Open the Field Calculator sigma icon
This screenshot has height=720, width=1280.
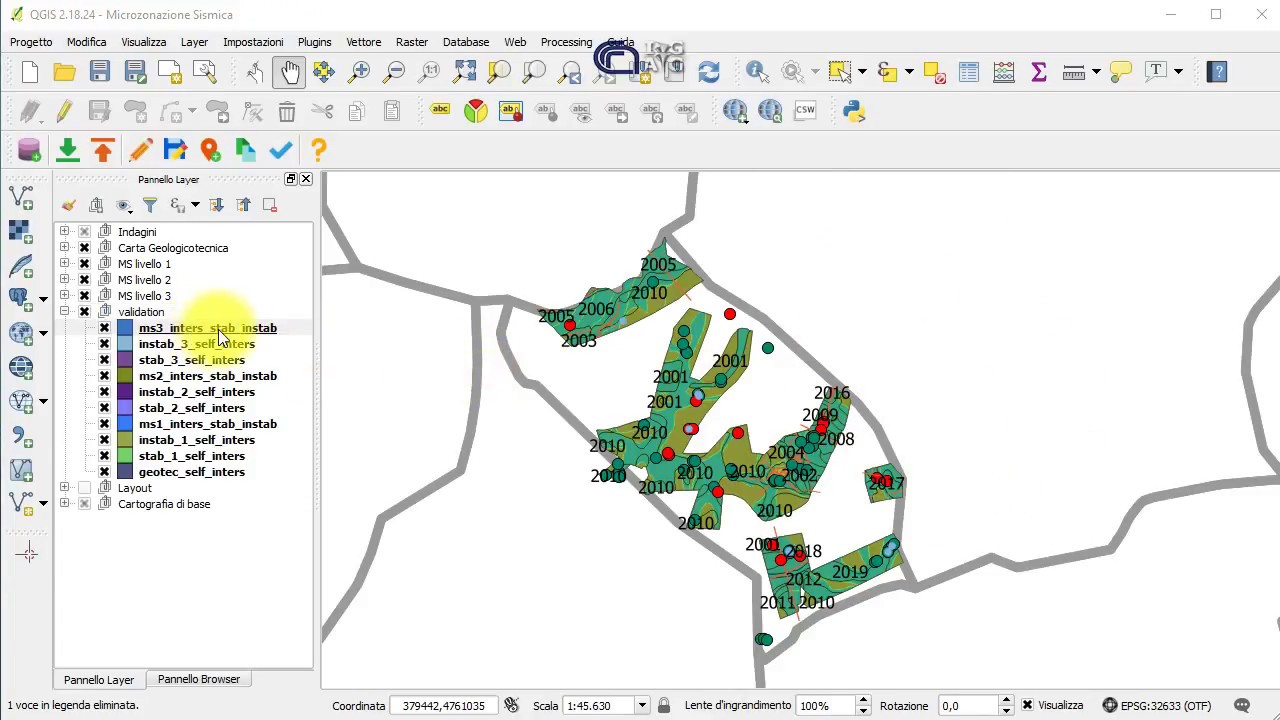pos(1038,72)
